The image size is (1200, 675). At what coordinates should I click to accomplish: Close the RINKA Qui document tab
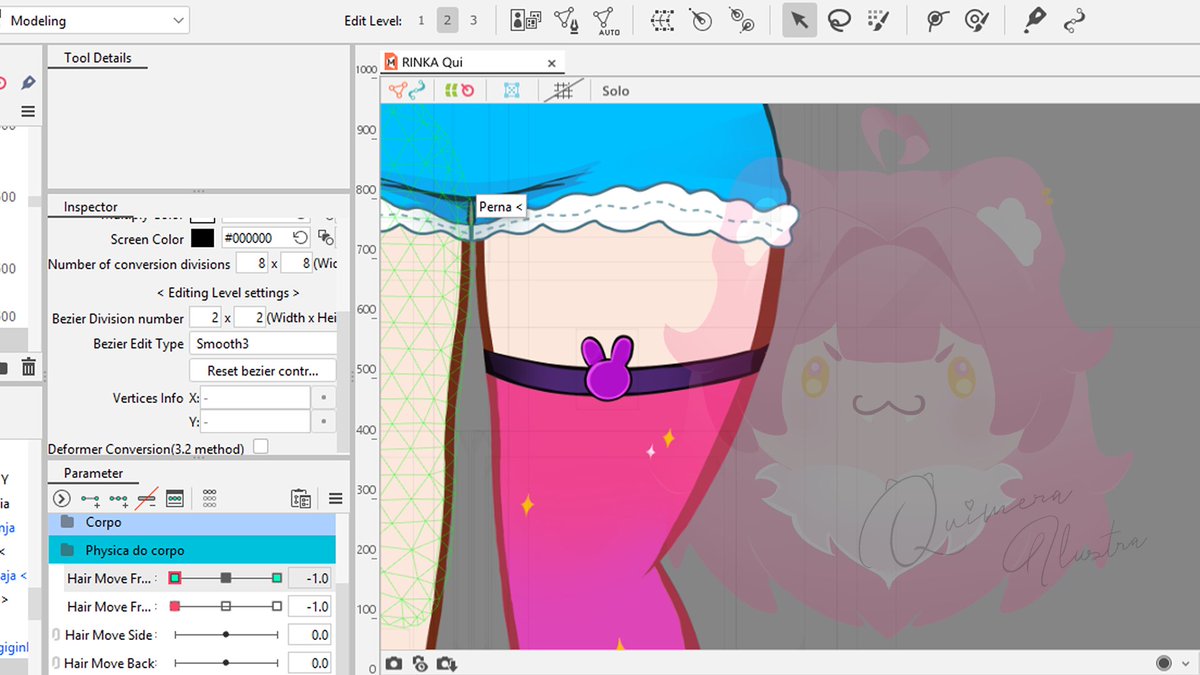pyautogui.click(x=551, y=63)
